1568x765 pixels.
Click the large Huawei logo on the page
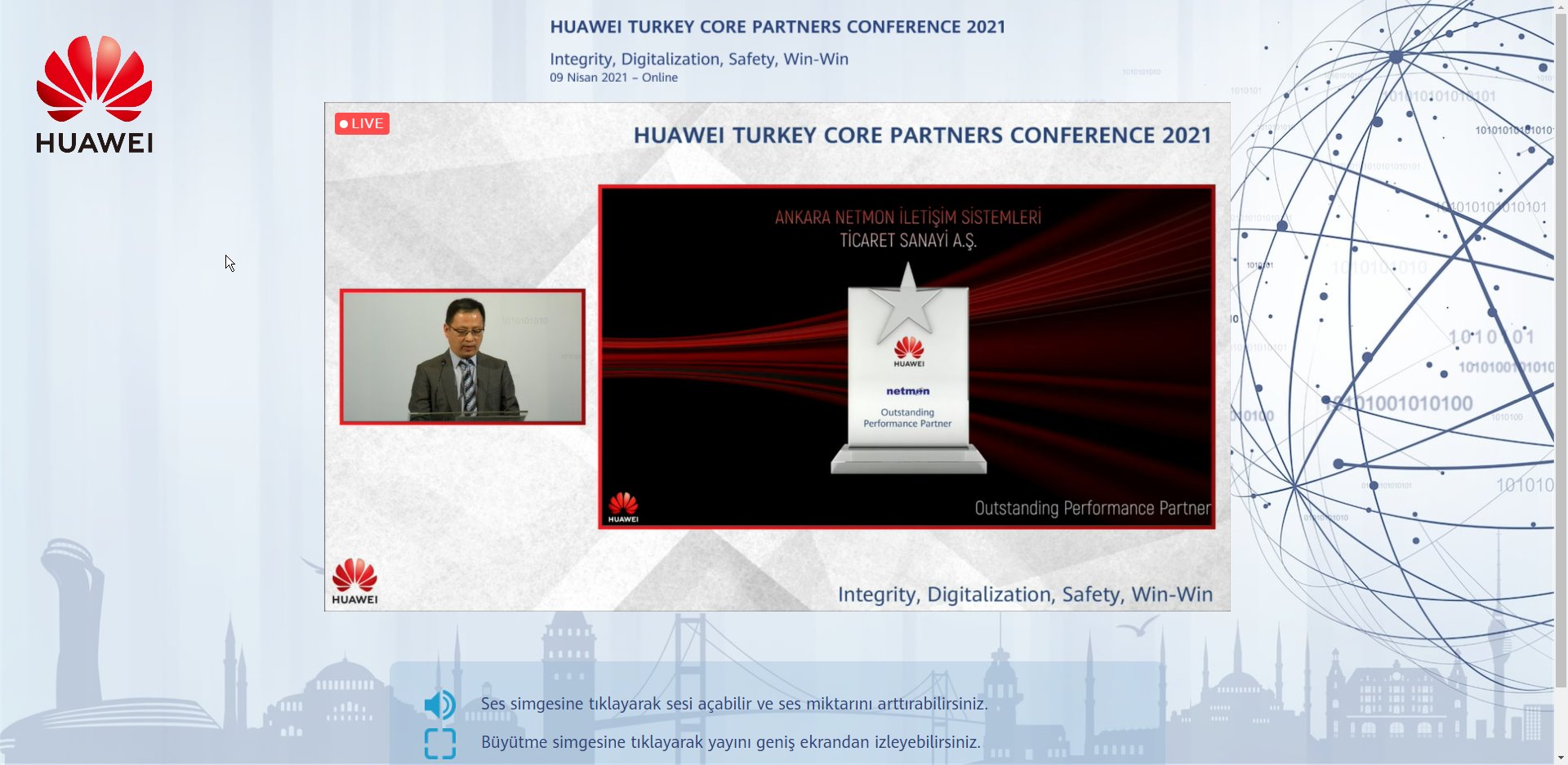coord(95,94)
